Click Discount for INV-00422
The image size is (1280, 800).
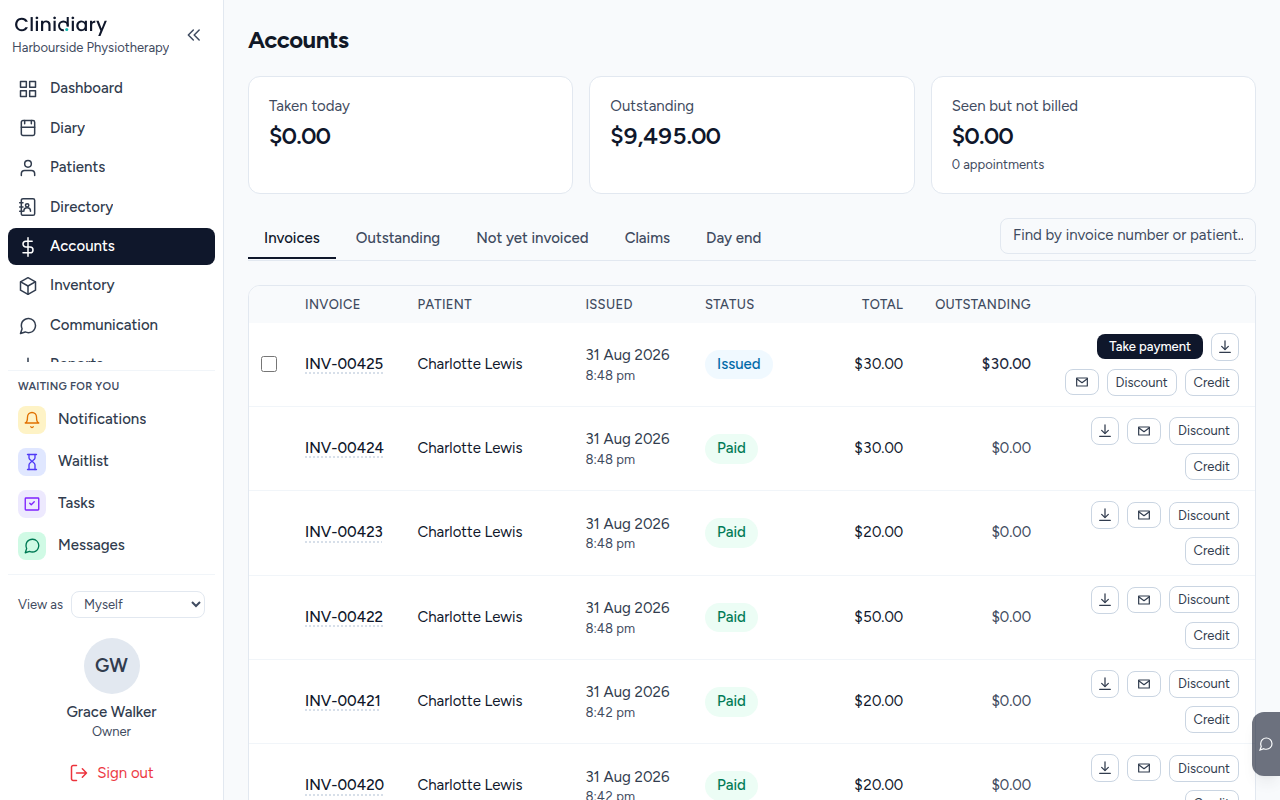1203,600
